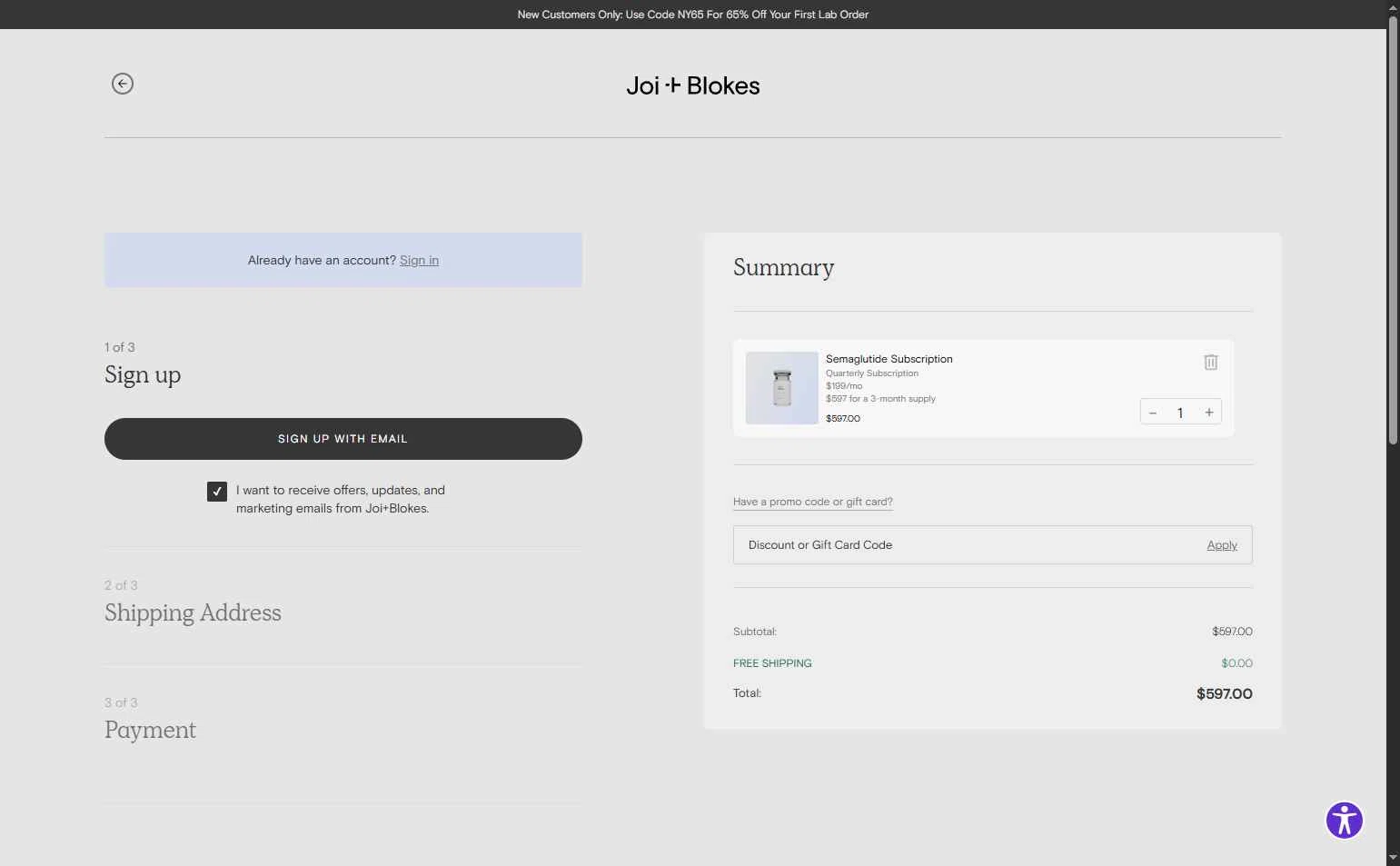The height and width of the screenshot is (866, 1400).
Task: Click the Sign up heading
Action: point(143,374)
